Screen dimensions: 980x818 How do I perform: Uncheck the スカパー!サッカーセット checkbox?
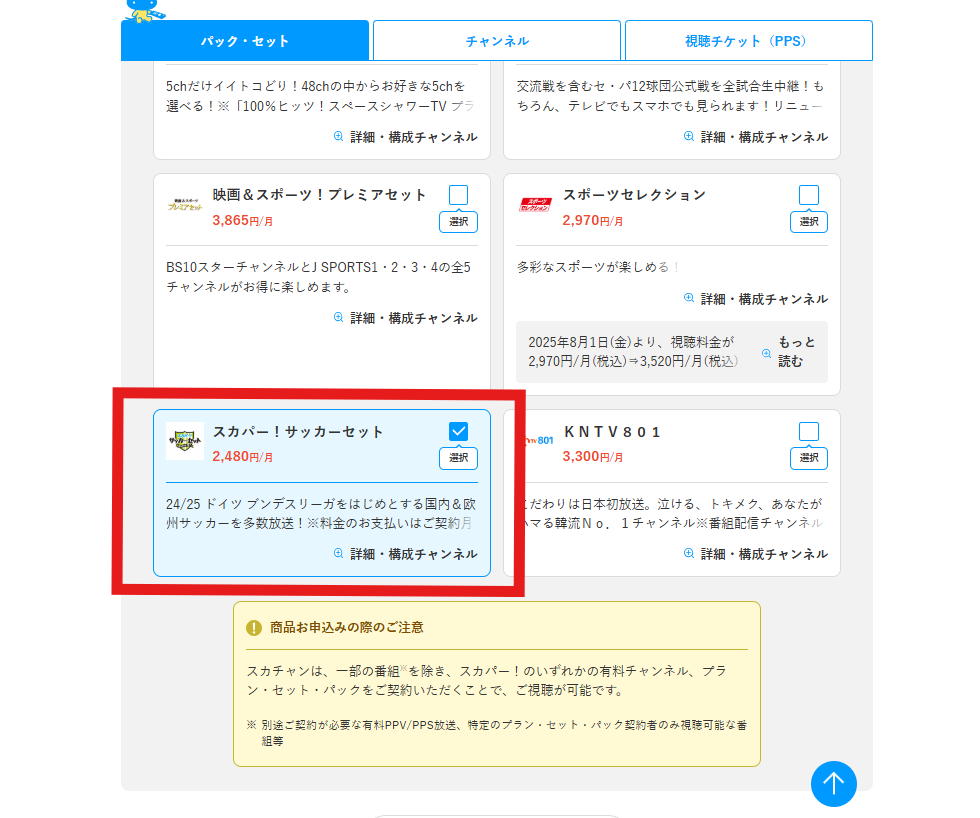click(x=458, y=431)
